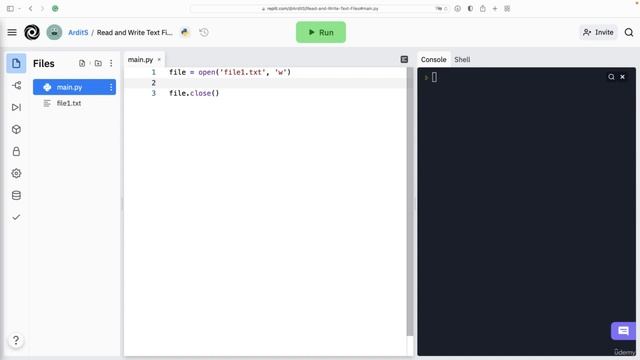Select the 'Read and Write Text Fi...' repl title
Screen dimensions: 640x360
point(134,32)
